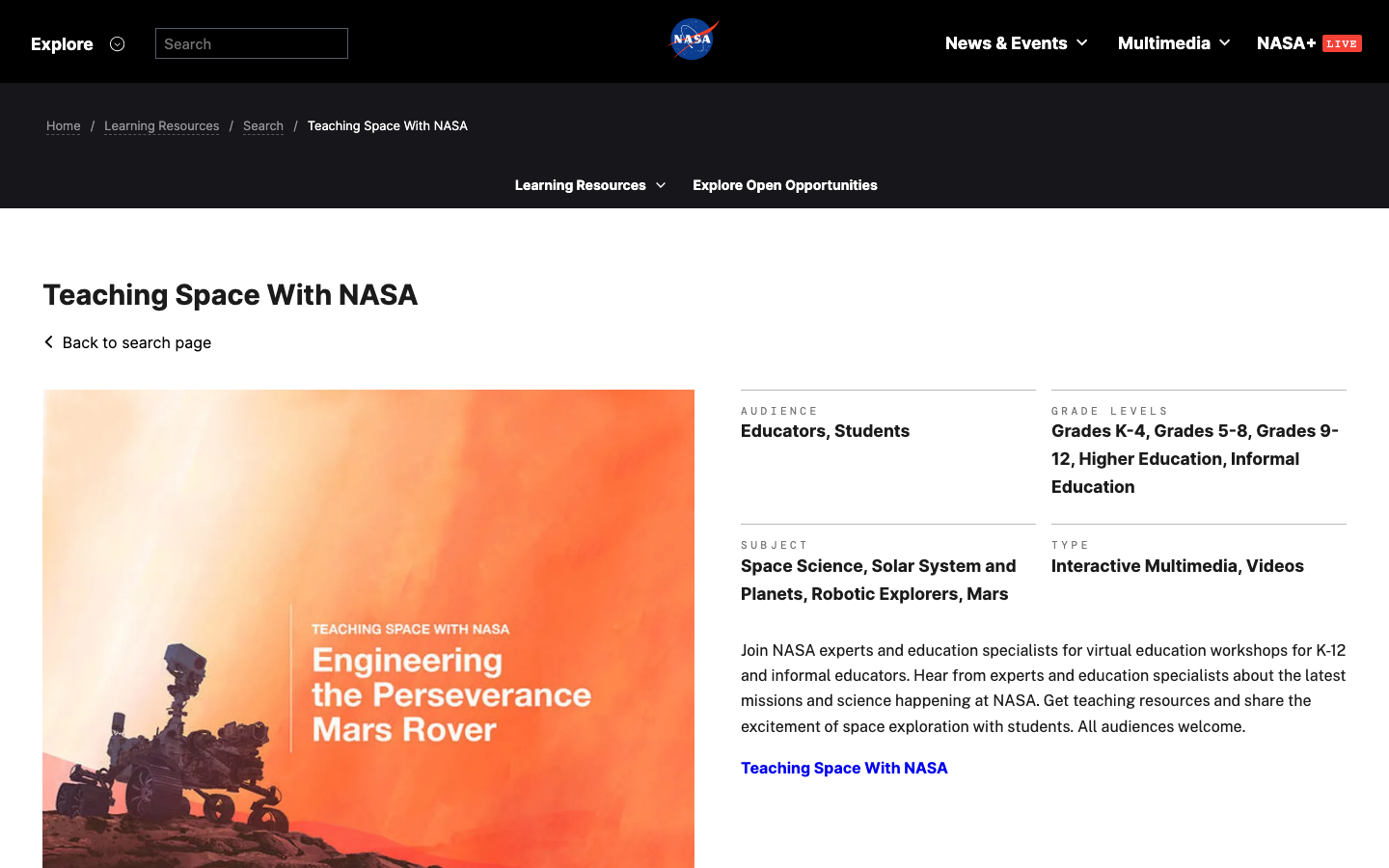1389x868 pixels.
Task: Expand the Multimedia dropdown chevron
Action: pos(1225,43)
